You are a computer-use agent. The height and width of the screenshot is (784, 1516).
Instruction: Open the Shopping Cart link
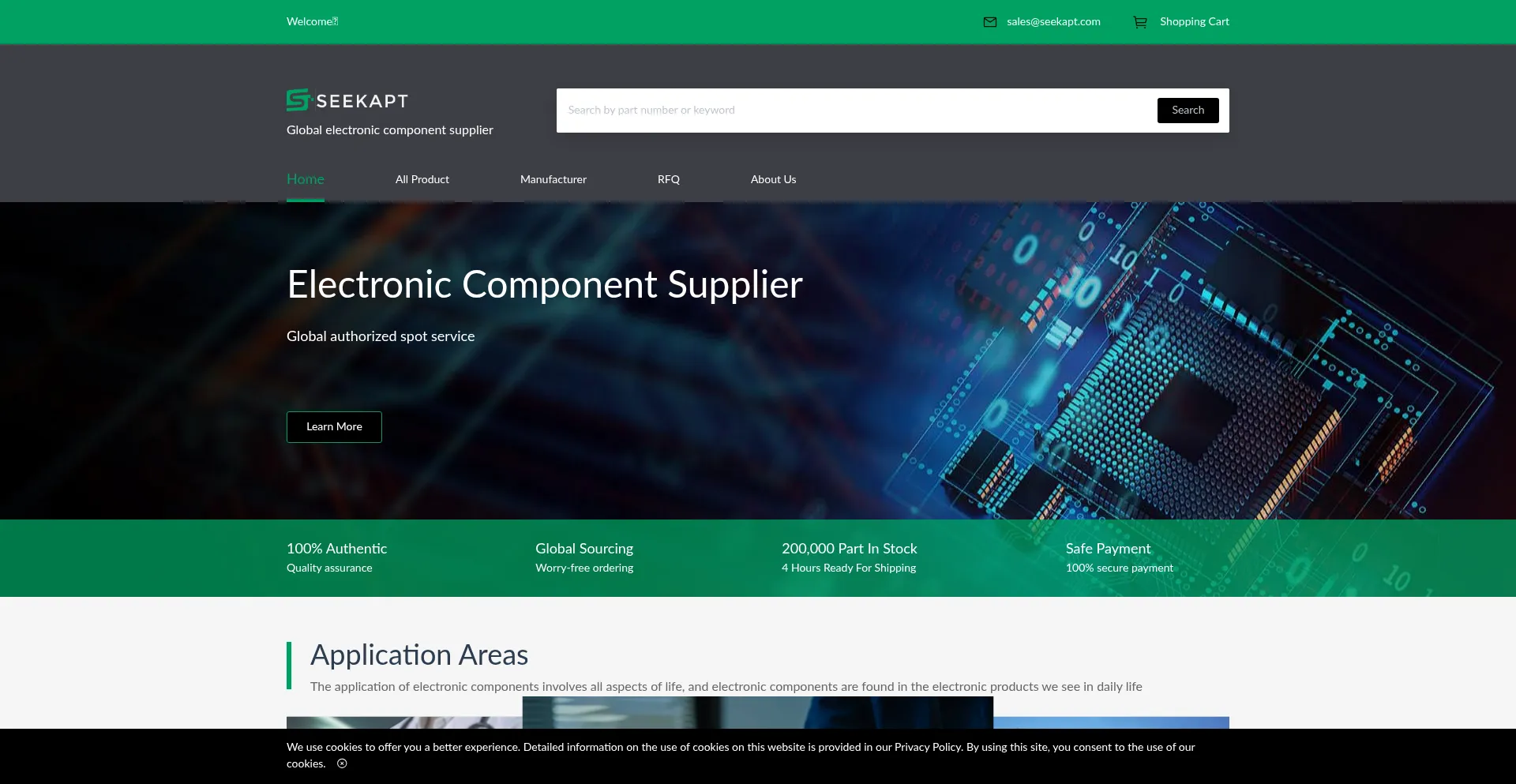pyautogui.click(x=1194, y=22)
